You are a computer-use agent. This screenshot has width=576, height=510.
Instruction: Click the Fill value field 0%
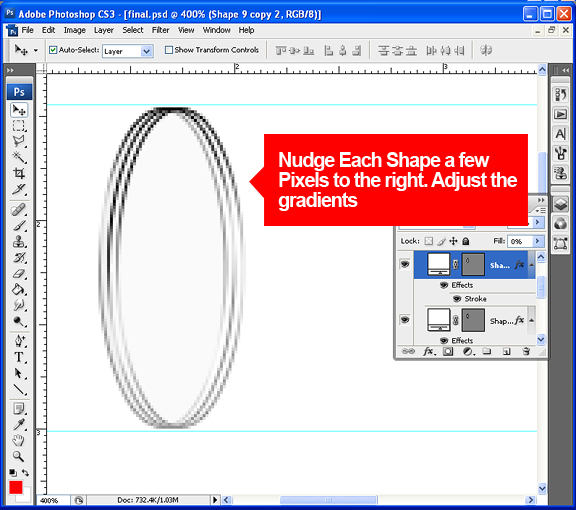520,241
